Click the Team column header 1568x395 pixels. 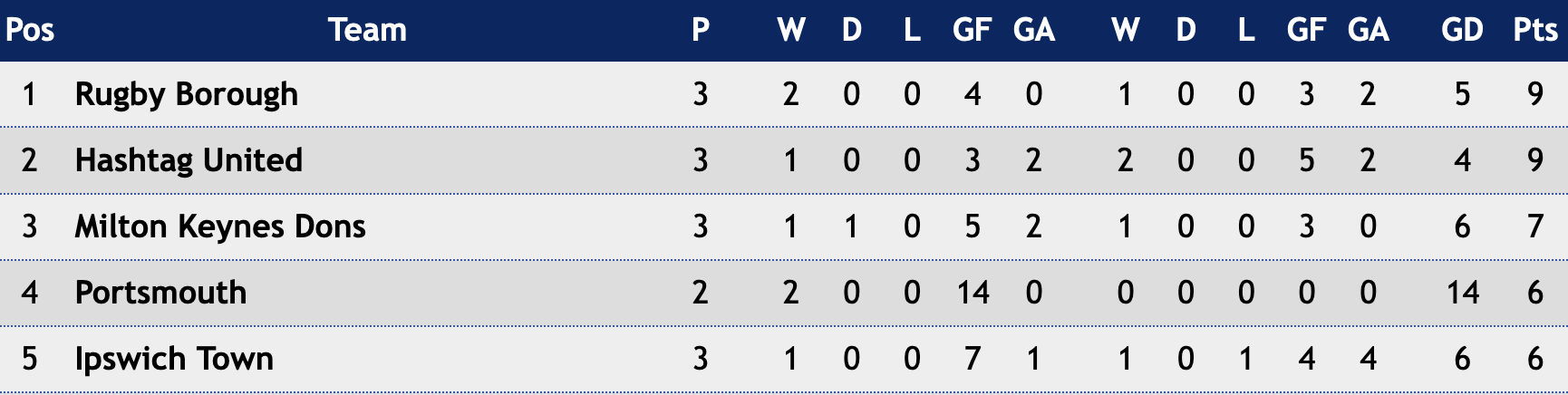tap(367, 30)
